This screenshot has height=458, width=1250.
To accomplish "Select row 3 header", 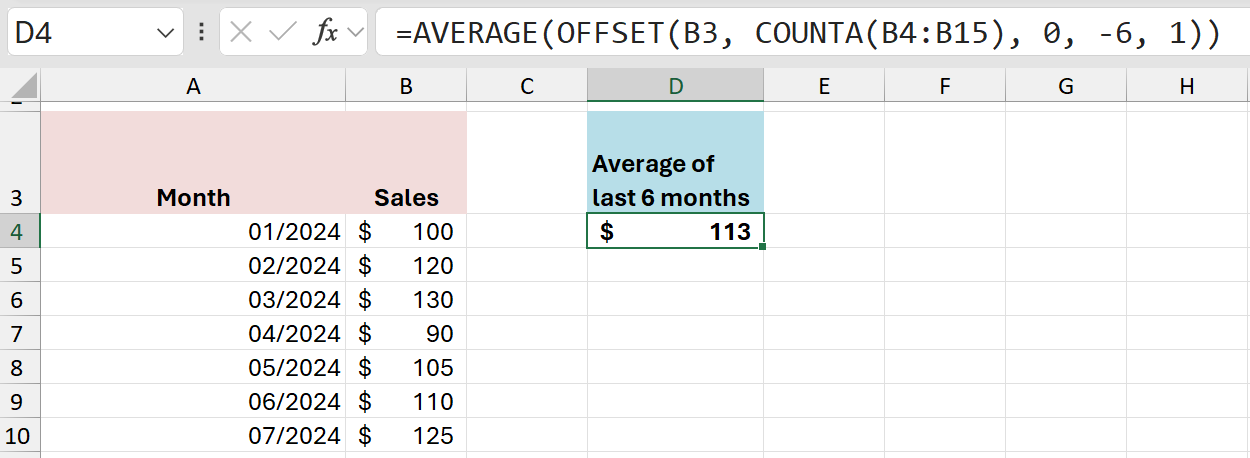I will tap(20, 162).
